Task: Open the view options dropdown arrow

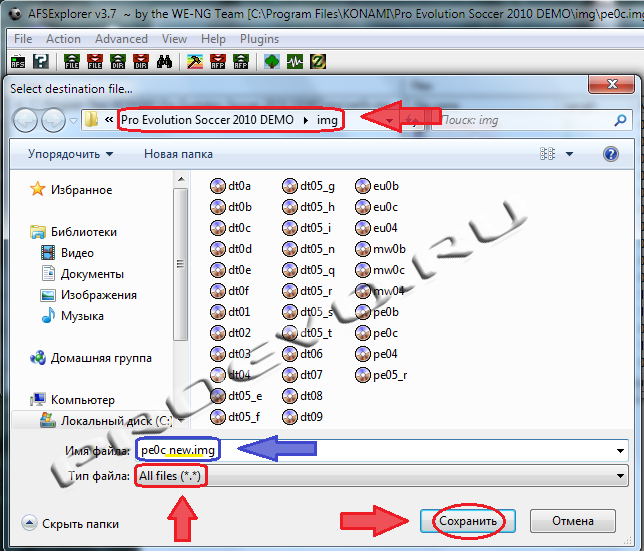Action: point(569,154)
